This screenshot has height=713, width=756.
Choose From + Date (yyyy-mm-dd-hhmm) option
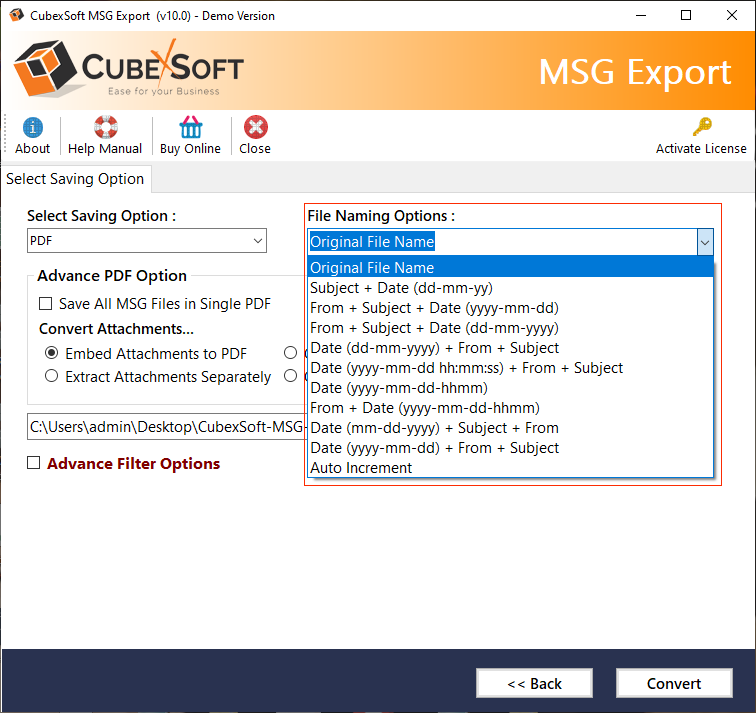pos(510,408)
